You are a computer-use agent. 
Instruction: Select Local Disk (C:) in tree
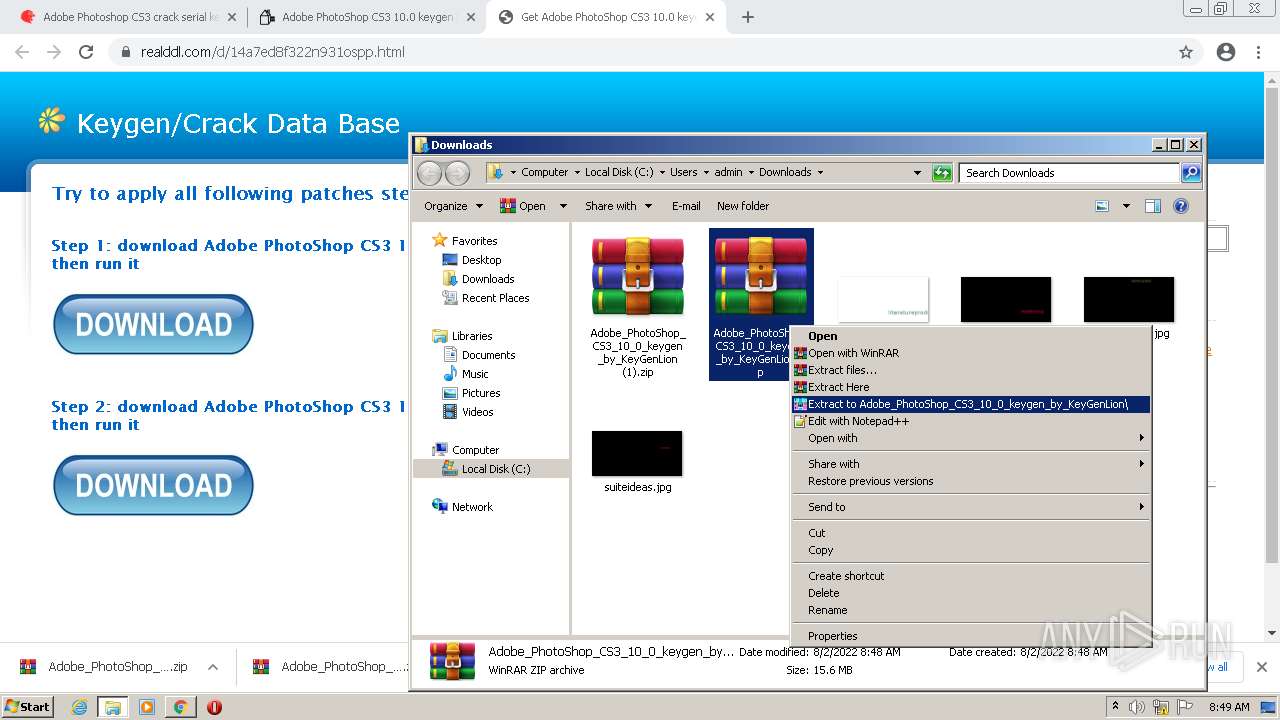click(495, 469)
